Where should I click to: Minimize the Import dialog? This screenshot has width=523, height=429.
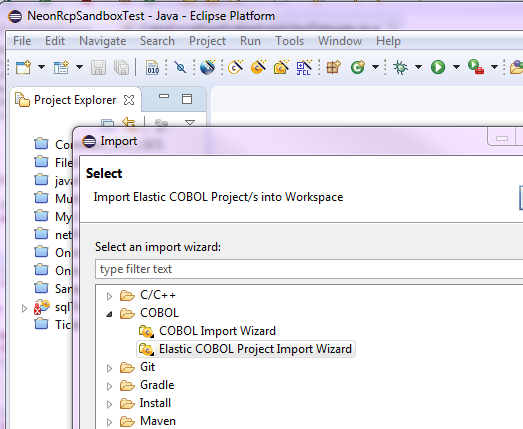[502, 137]
